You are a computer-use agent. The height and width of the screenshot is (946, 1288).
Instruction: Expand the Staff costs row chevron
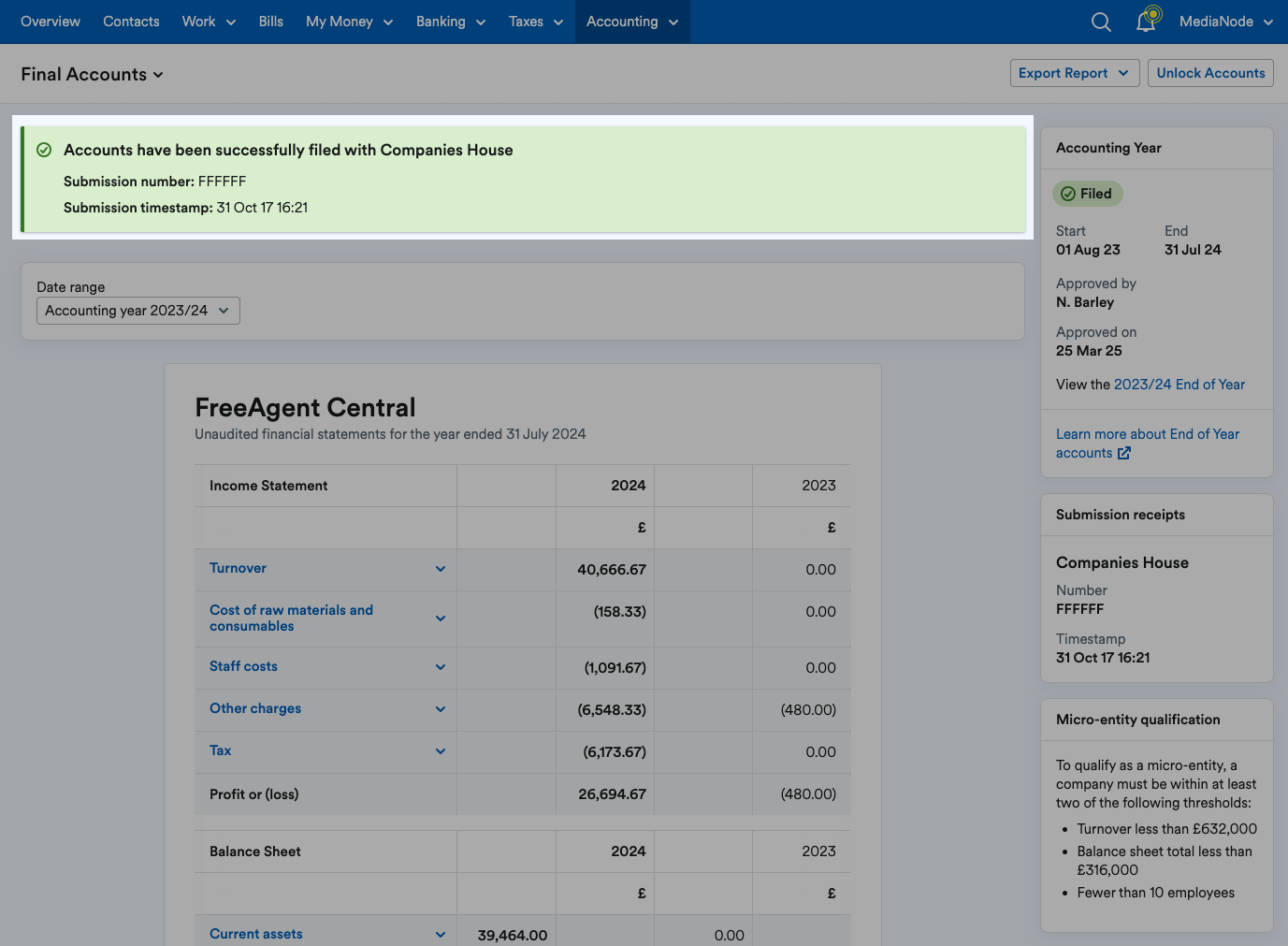coord(441,667)
